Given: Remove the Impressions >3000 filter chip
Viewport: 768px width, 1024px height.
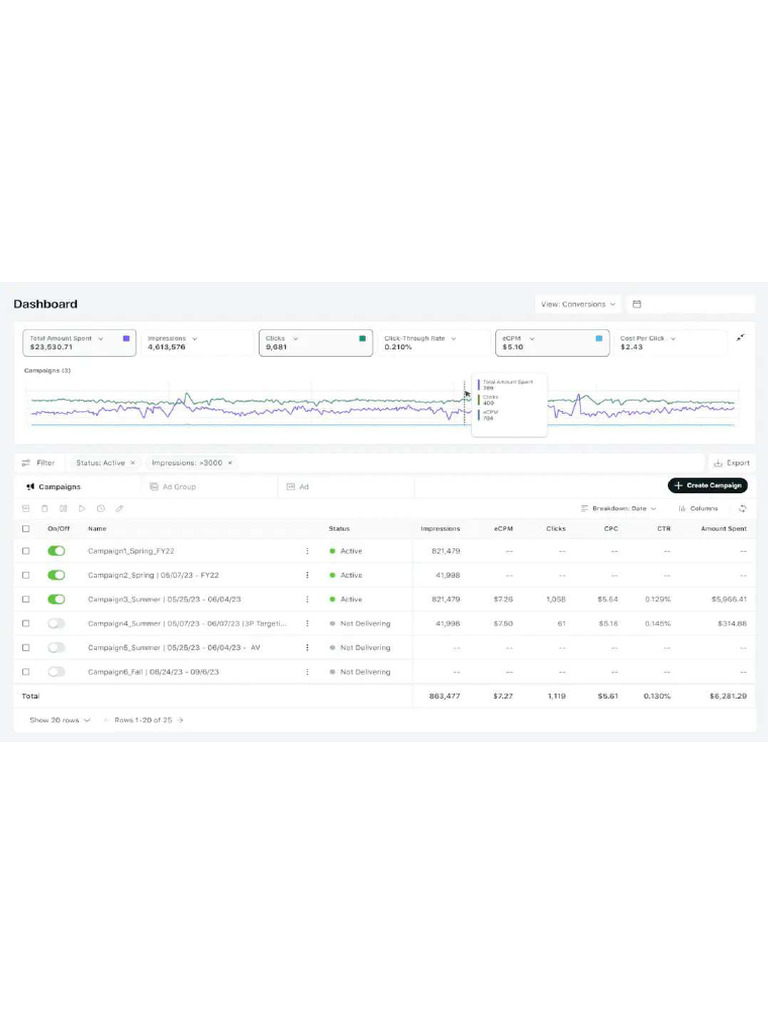Looking at the screenshot, I should pyautogui.click(x=230, y=462).
